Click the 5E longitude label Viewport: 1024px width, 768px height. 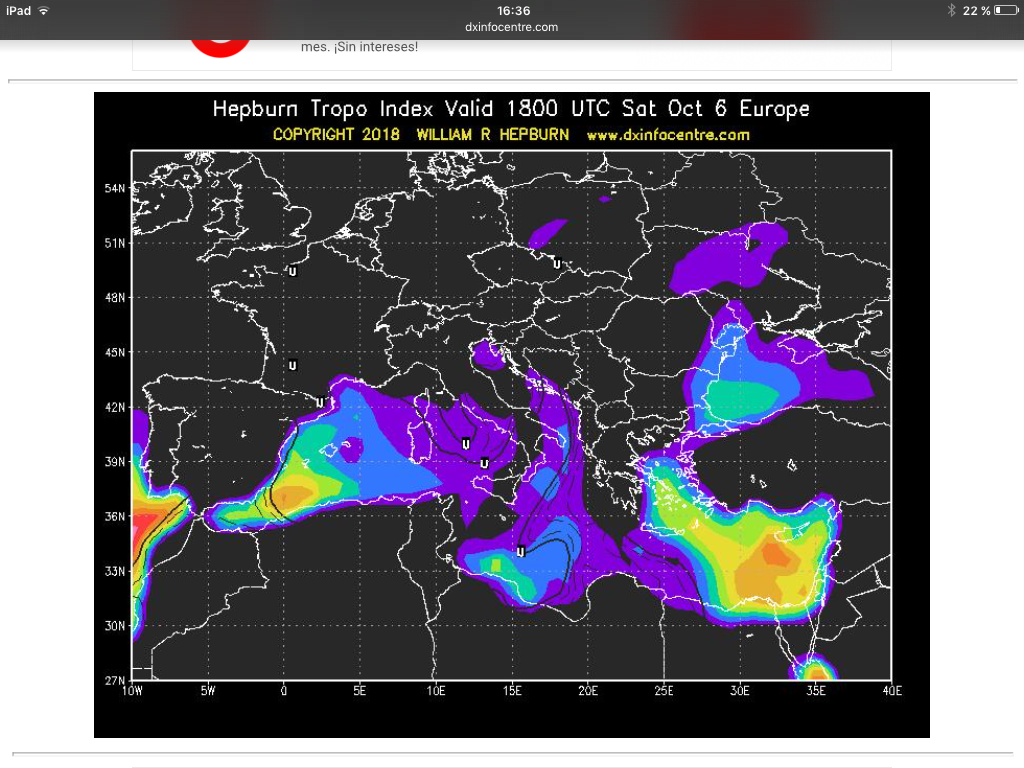360,691
